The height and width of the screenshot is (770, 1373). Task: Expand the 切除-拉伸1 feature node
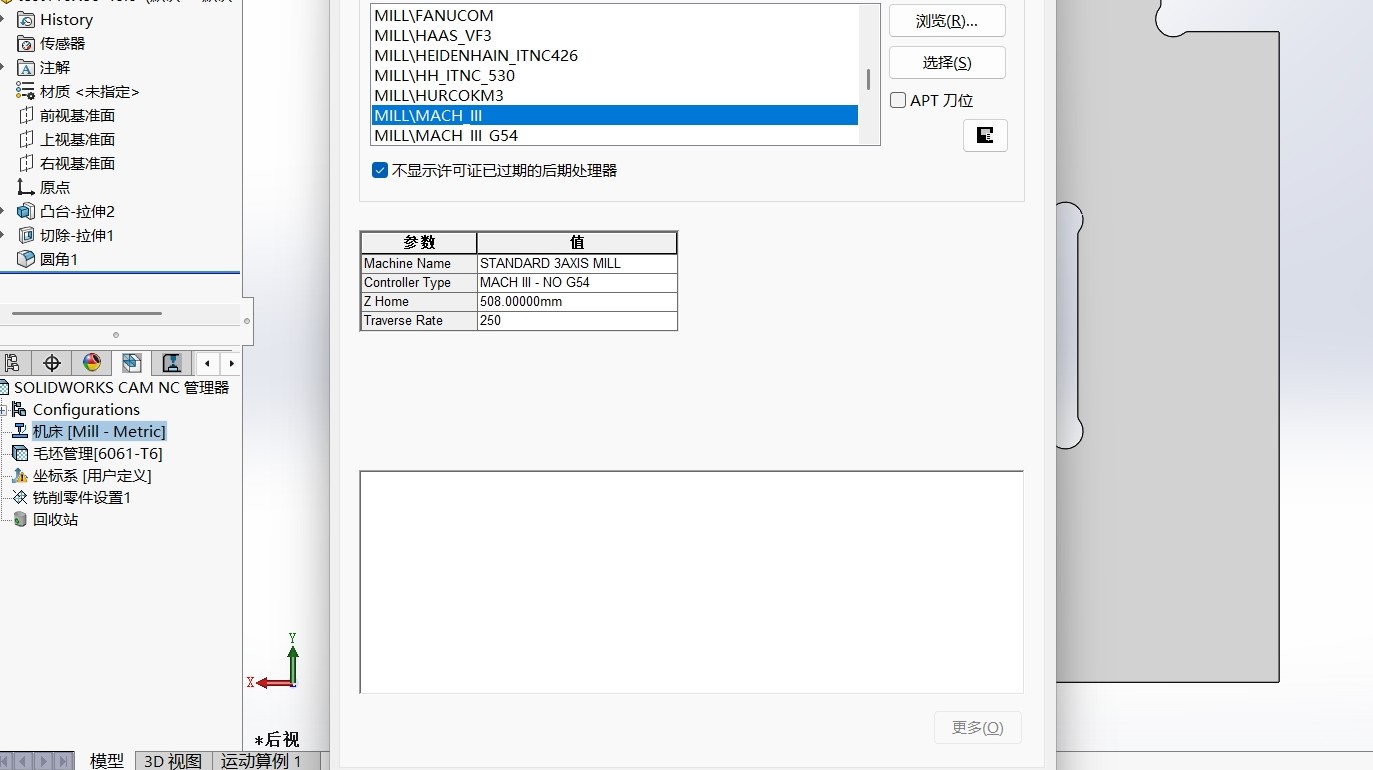point(4,235)
